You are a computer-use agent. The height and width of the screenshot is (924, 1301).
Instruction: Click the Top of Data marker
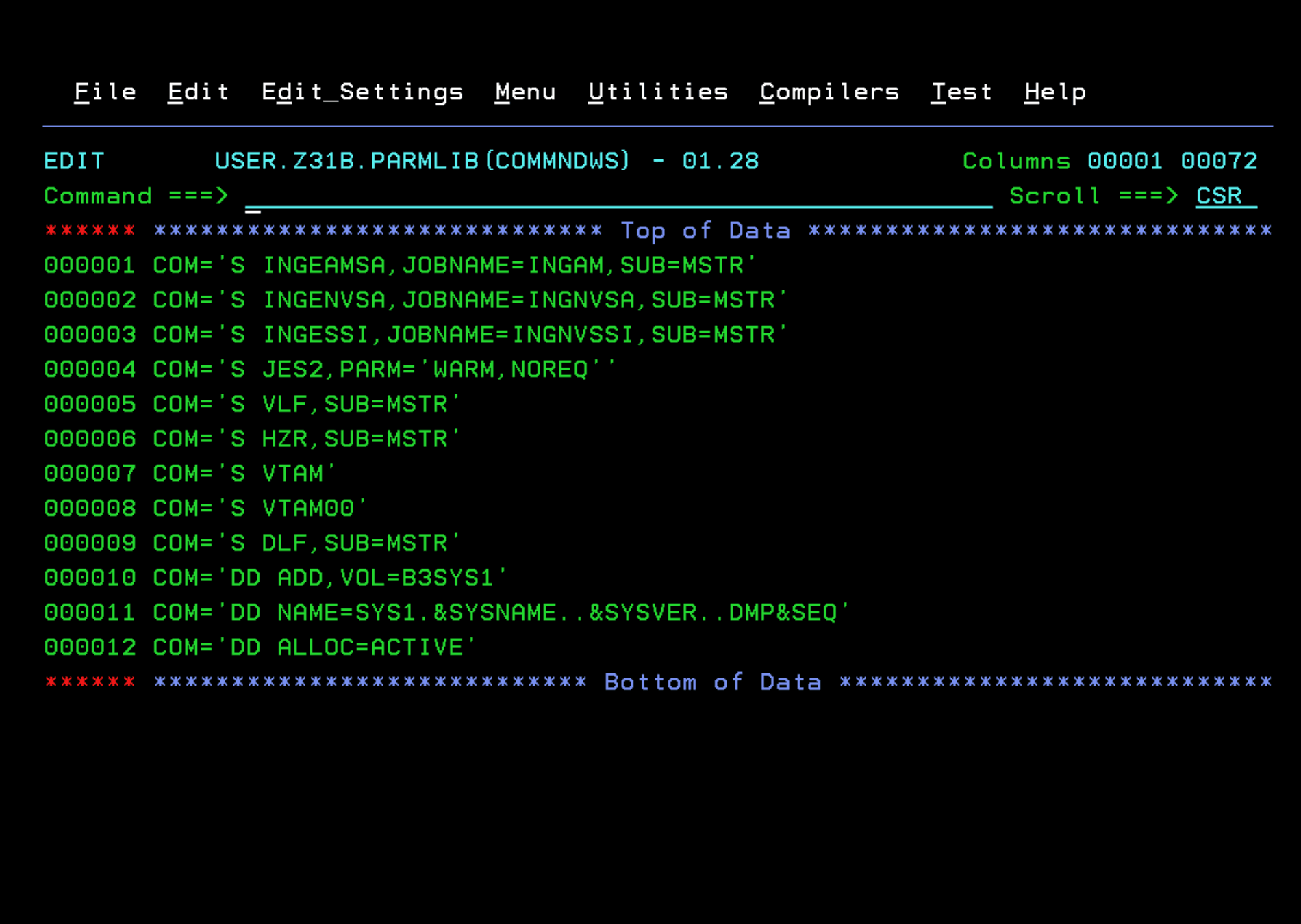tap(705, 231)
